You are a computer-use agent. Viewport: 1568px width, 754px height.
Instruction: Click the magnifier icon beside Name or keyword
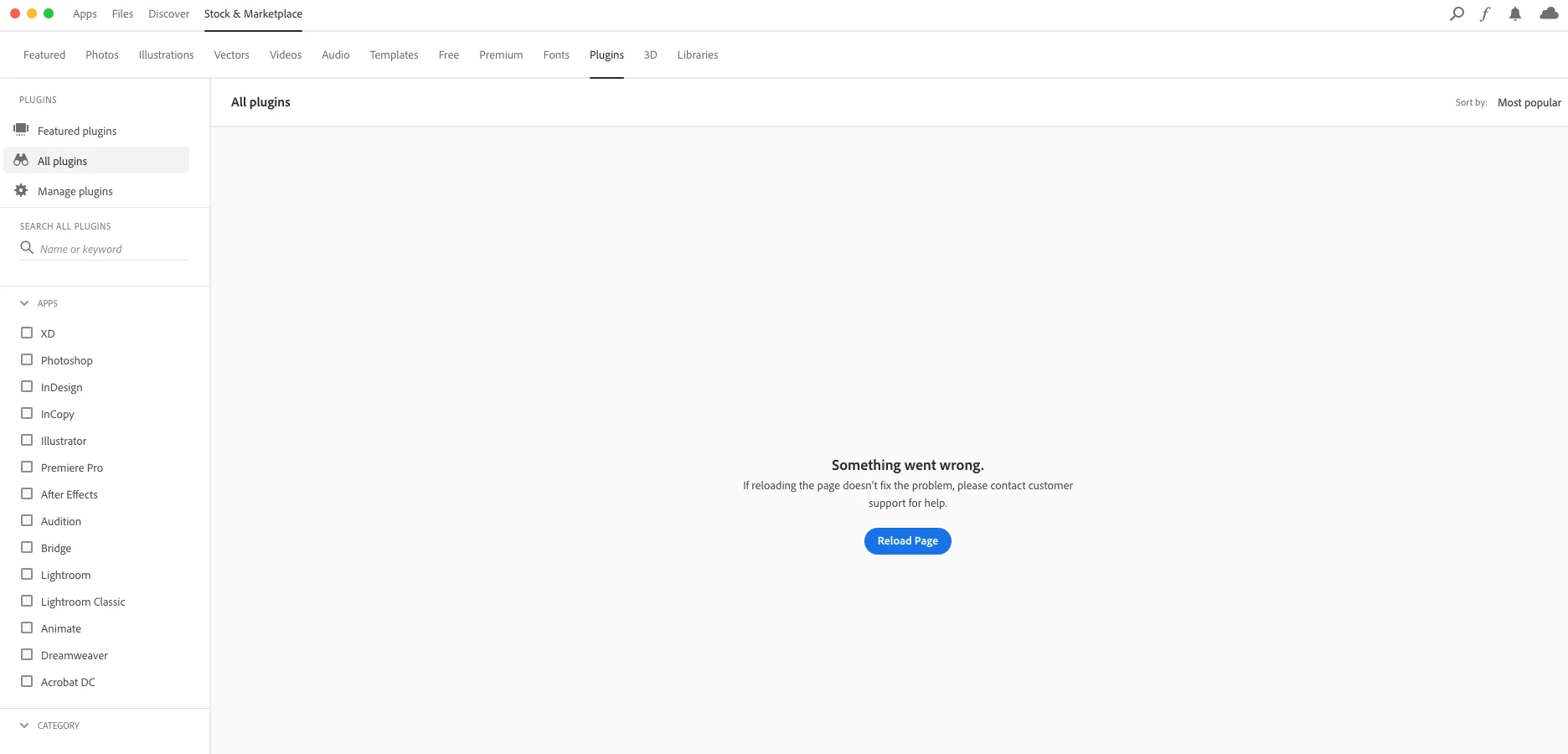(x=27, y=248)
